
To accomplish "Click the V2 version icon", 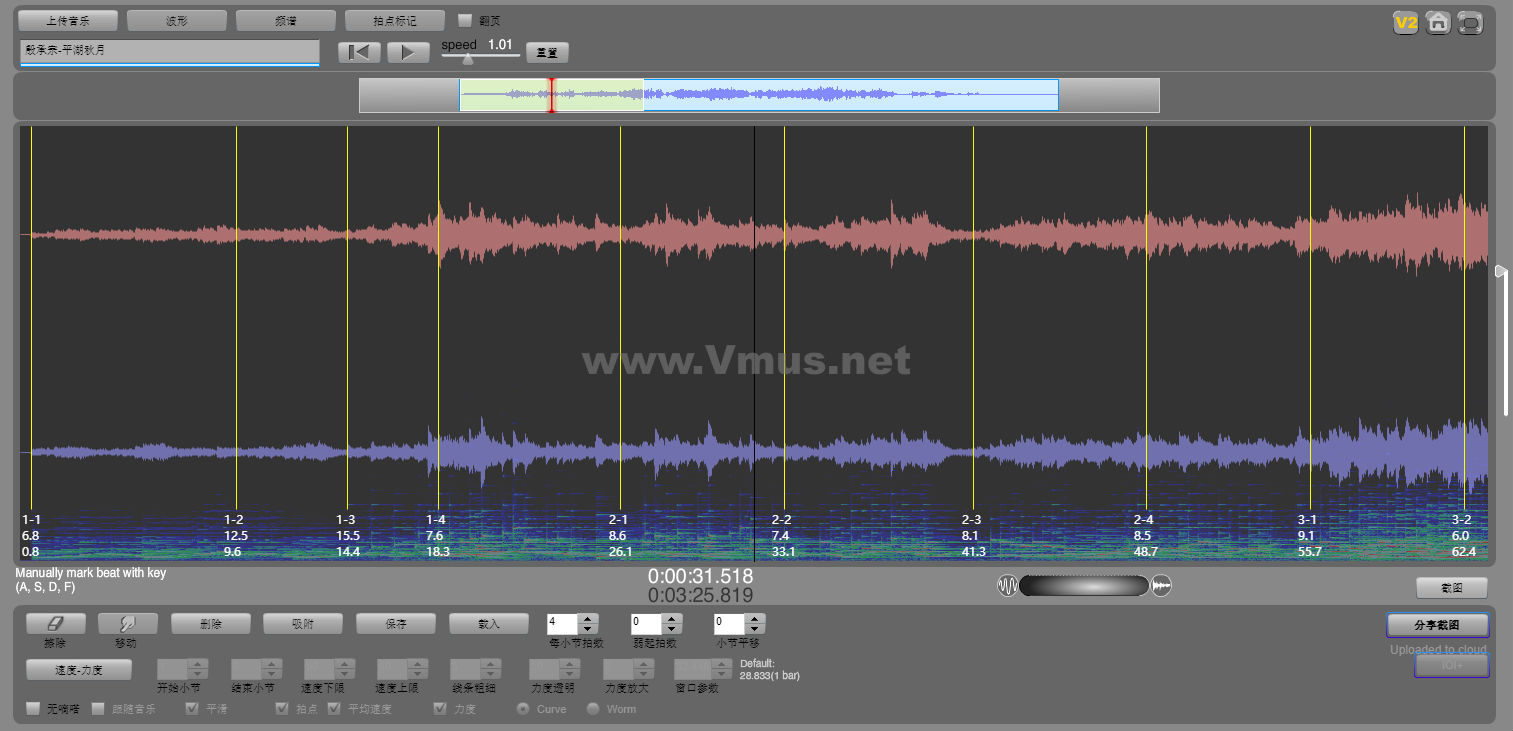I will point(1407,23).
